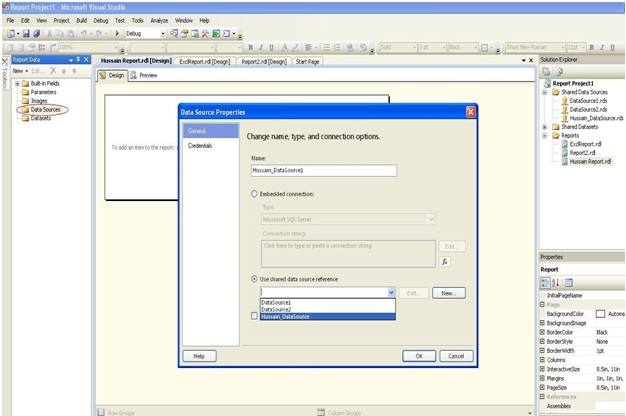Switch to the Preview tab
Image resolution: width=626 pixels, height=416 pixels.
coord(144,75)
